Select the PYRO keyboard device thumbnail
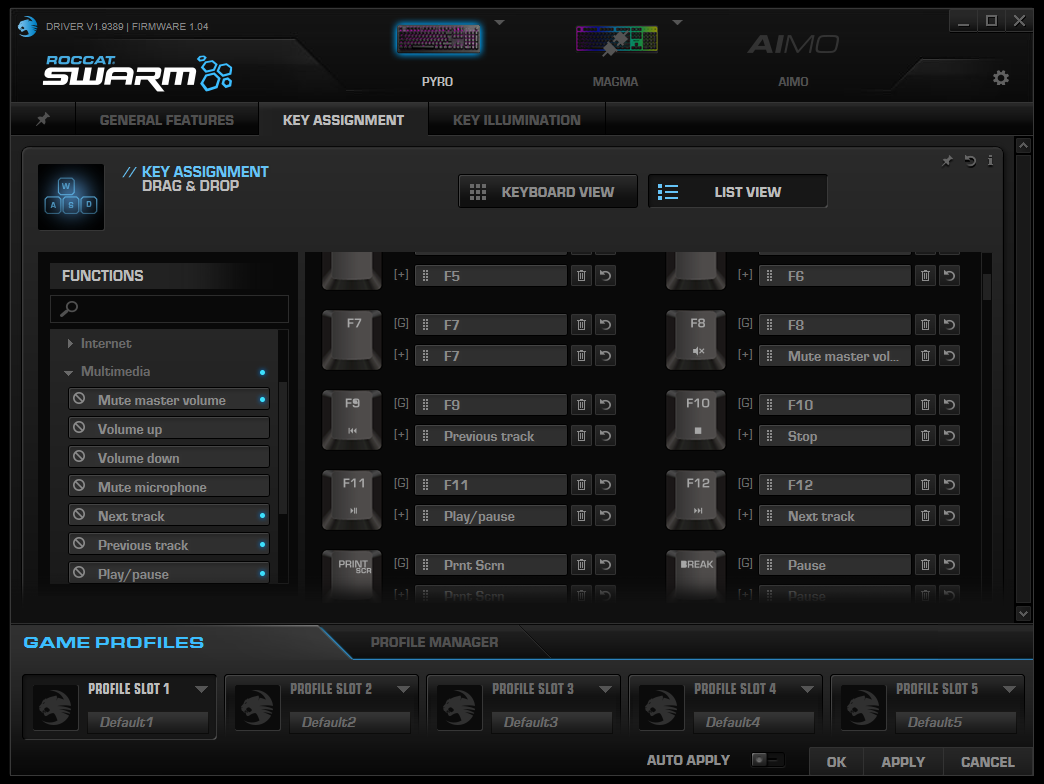Viewport: 1044px width, 784px height. [x=437, y=39]
